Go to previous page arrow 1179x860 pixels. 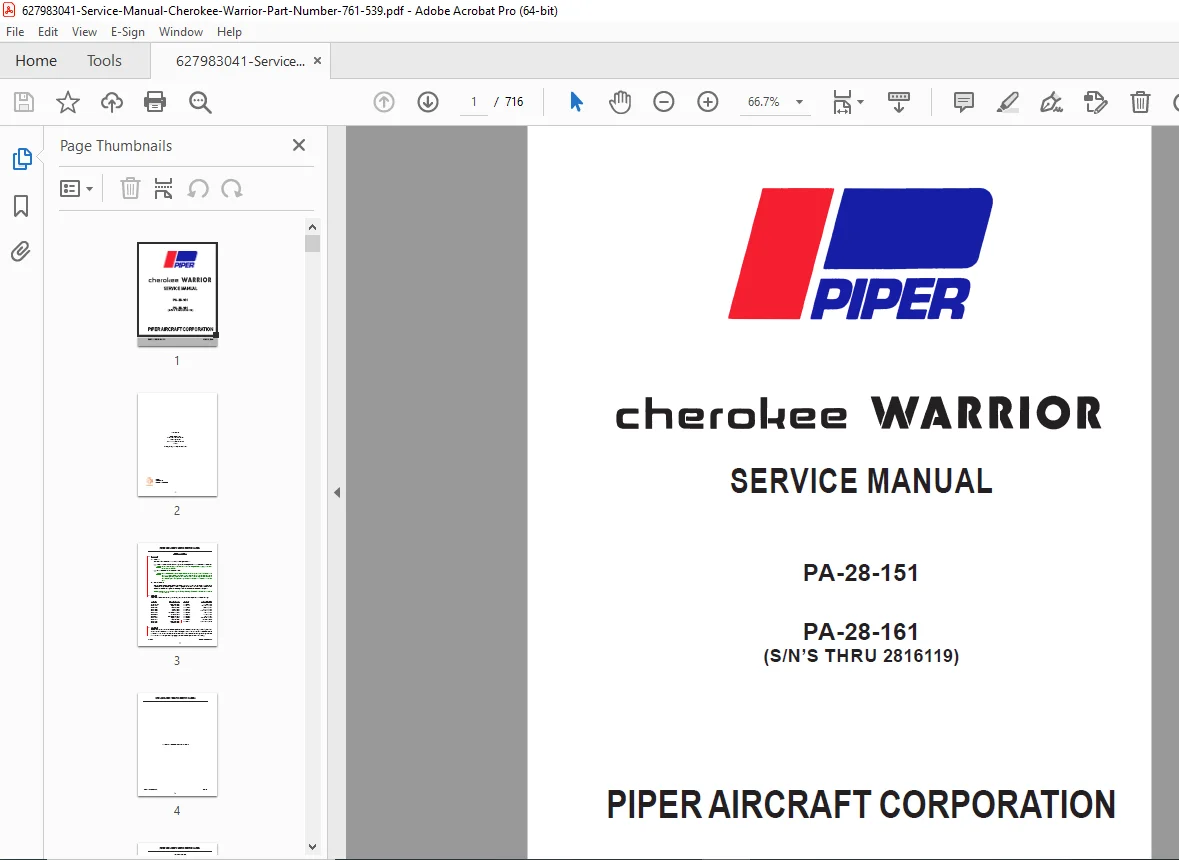click(x=383, y=102)
